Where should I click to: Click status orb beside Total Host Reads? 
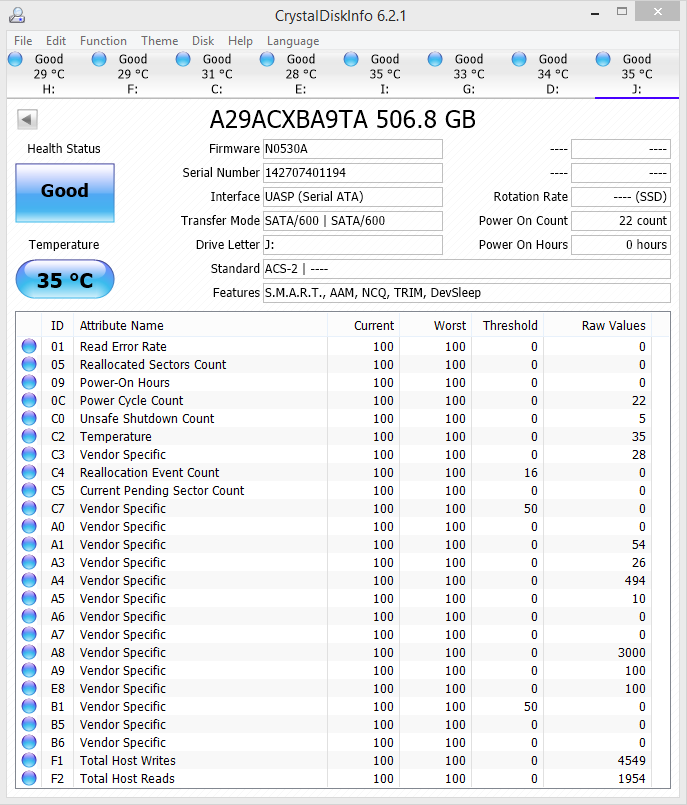pos(29,779)
